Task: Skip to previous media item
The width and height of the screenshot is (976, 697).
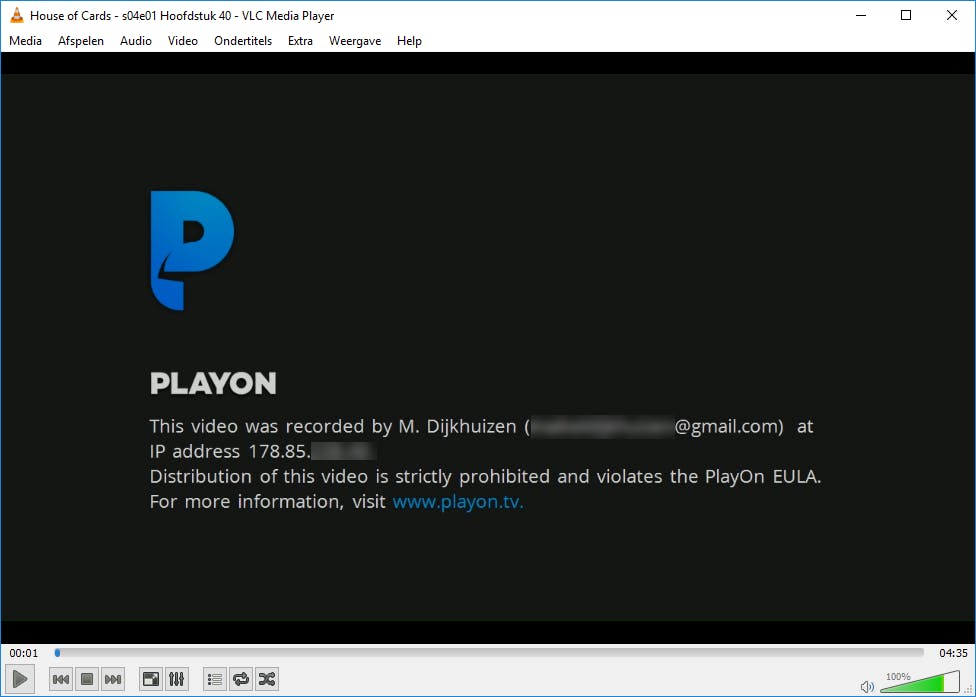Action: pyautogui.click(x=60, y=679)
